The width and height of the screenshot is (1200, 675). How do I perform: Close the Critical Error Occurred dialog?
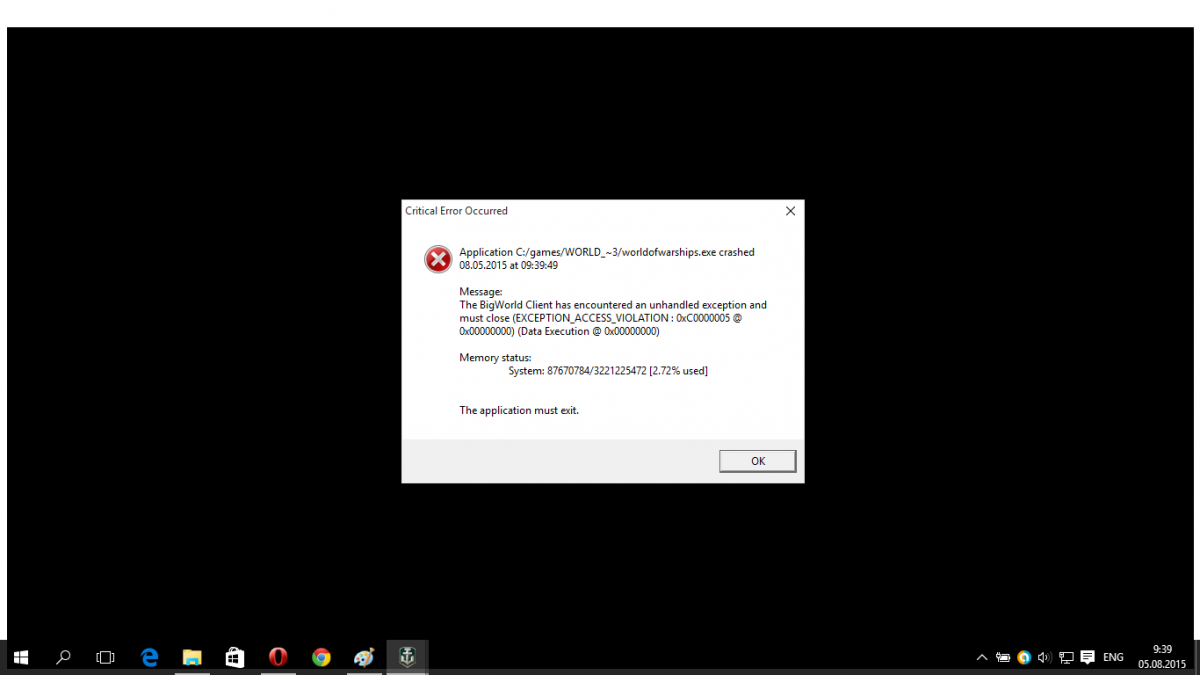click(790, 211)
